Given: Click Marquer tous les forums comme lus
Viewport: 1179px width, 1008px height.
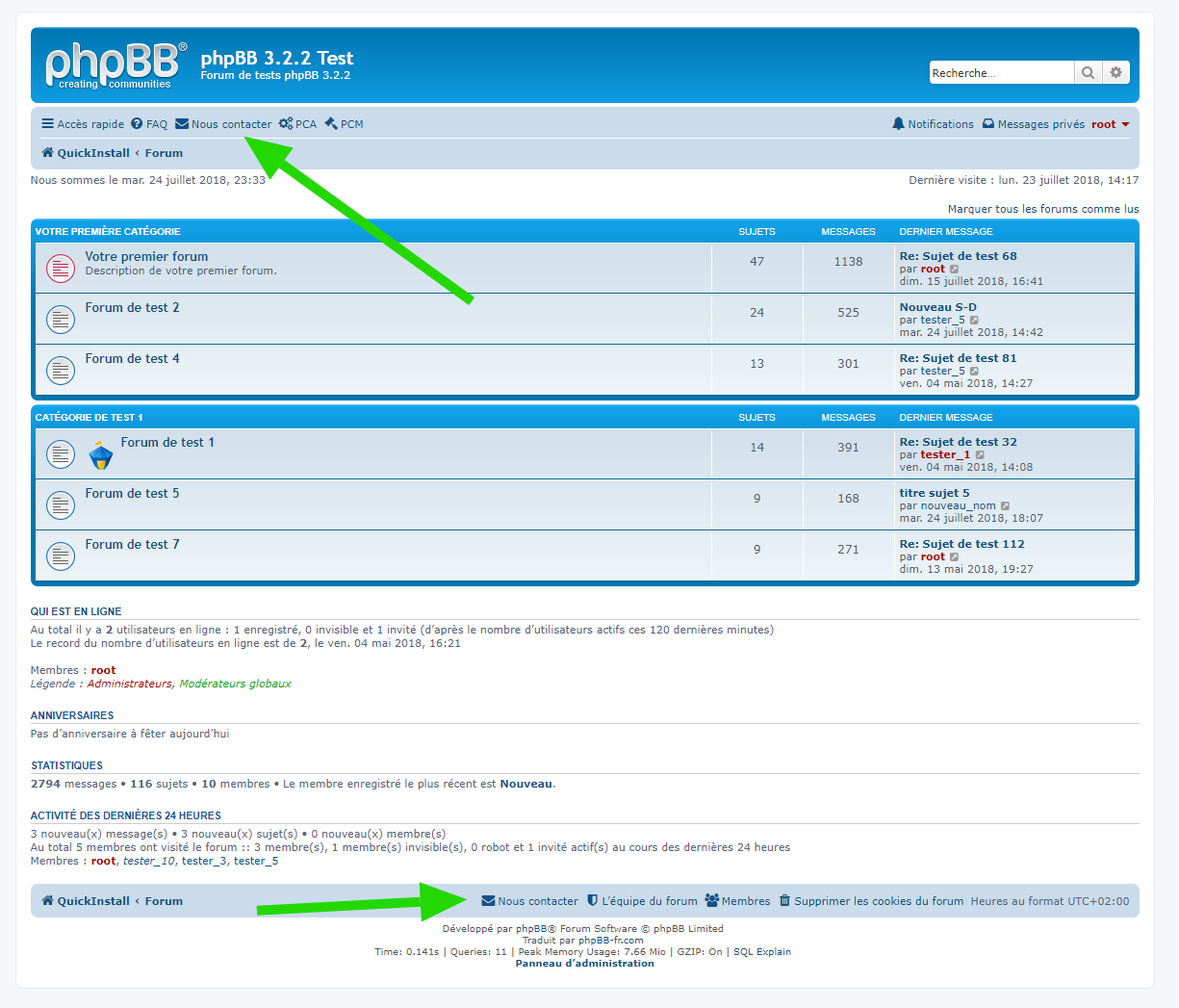Looking at the screenshot, I should (1042, 209).
